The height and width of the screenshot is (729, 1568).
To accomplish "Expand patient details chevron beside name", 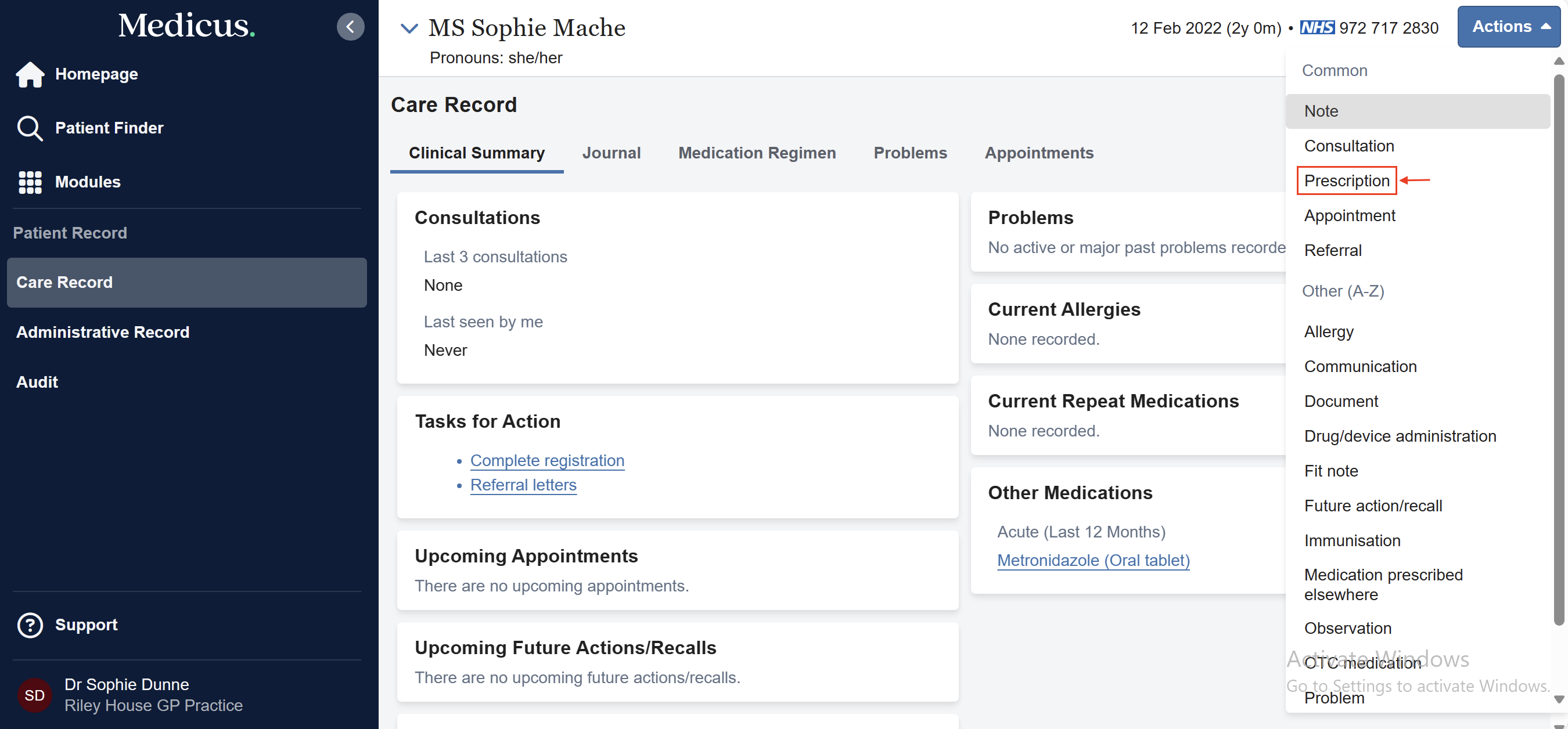I will 409,28.
